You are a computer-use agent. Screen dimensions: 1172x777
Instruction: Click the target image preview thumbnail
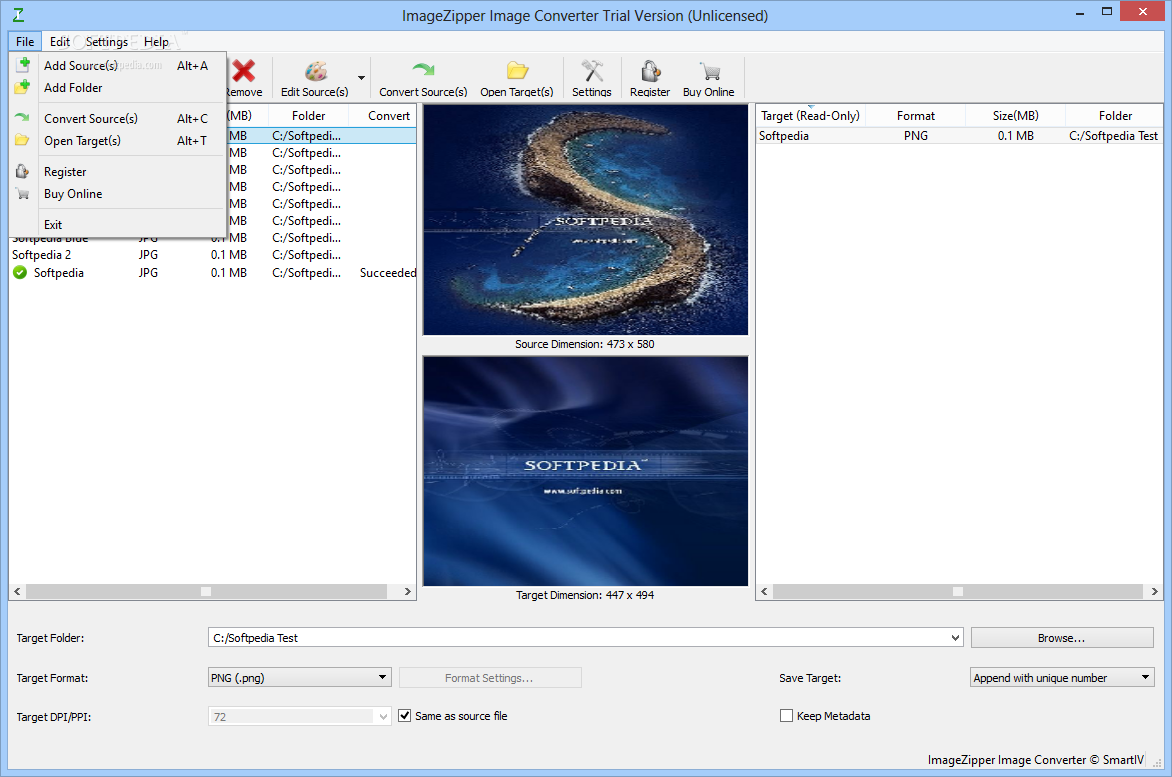click(x=585, y=471)
